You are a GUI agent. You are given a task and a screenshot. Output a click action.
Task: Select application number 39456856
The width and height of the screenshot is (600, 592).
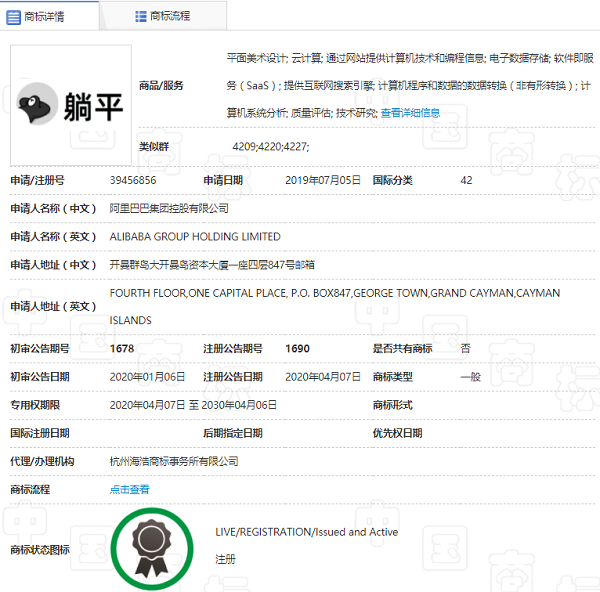(133, 180)
